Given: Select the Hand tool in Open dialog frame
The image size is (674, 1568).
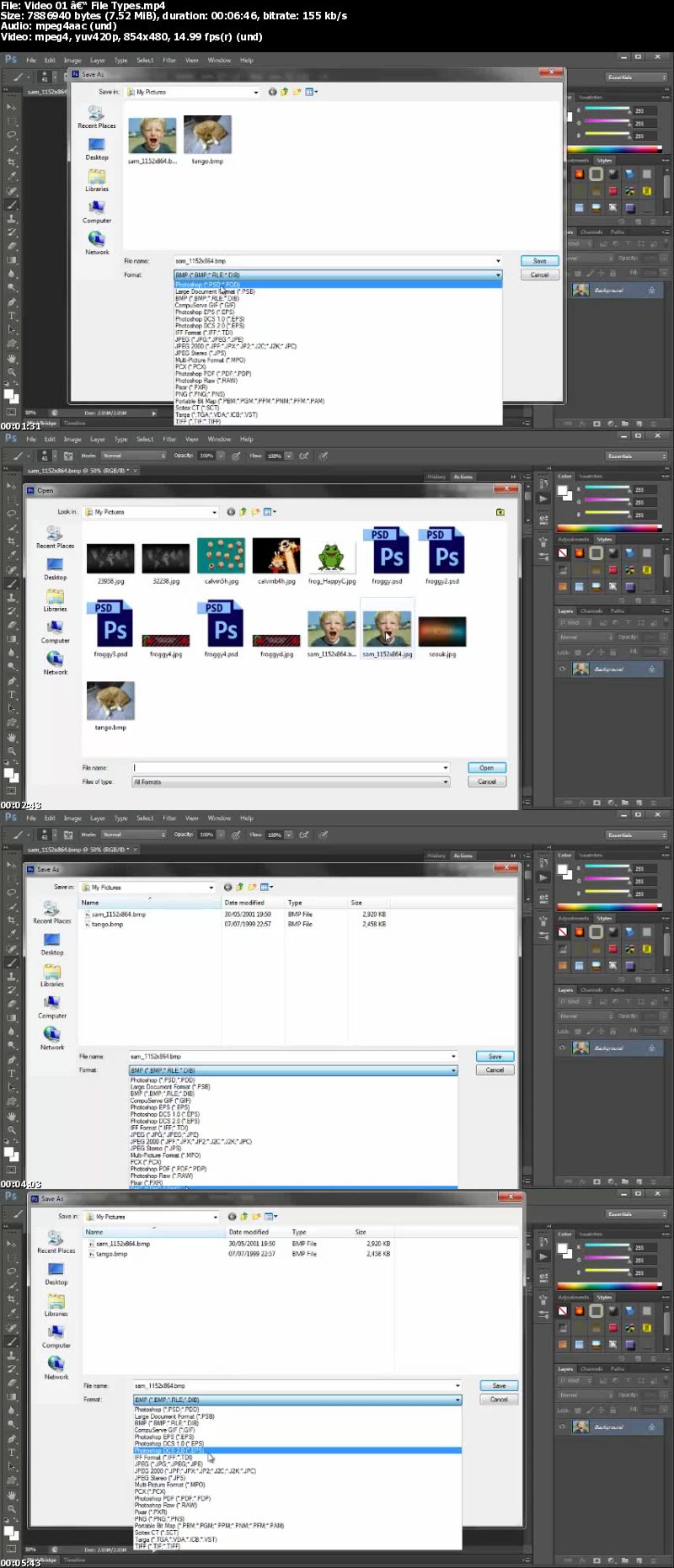Looking at the screenshot, I should pyautogui.click(x=12, y=736).
